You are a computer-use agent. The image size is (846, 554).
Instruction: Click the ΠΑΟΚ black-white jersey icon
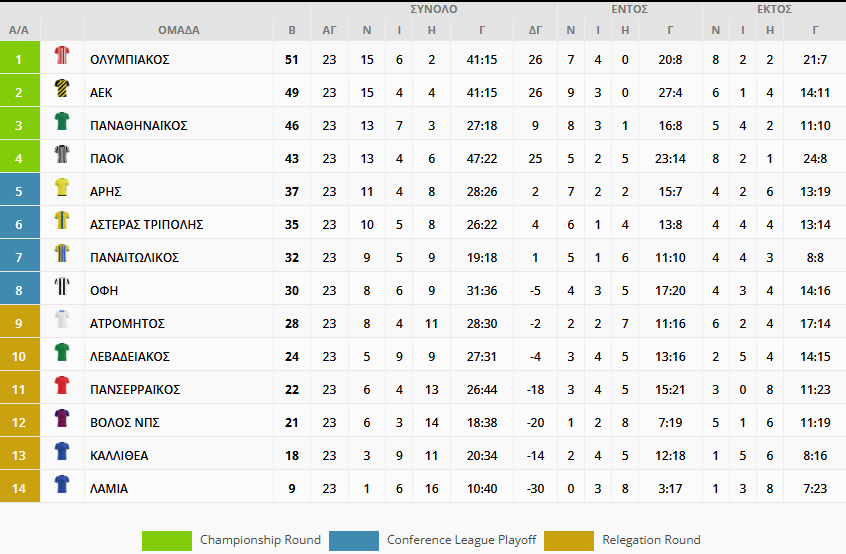62,154
